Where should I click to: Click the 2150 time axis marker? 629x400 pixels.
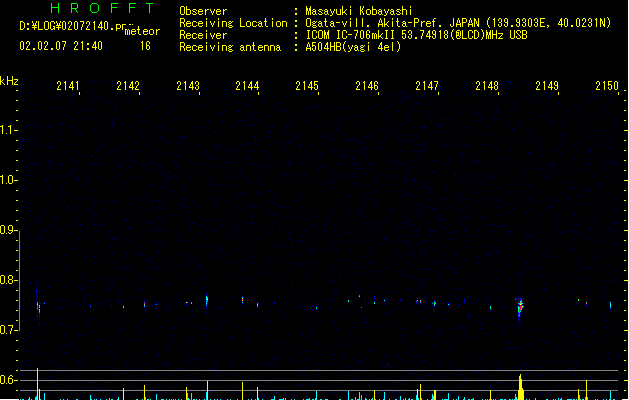pos(607,86)
